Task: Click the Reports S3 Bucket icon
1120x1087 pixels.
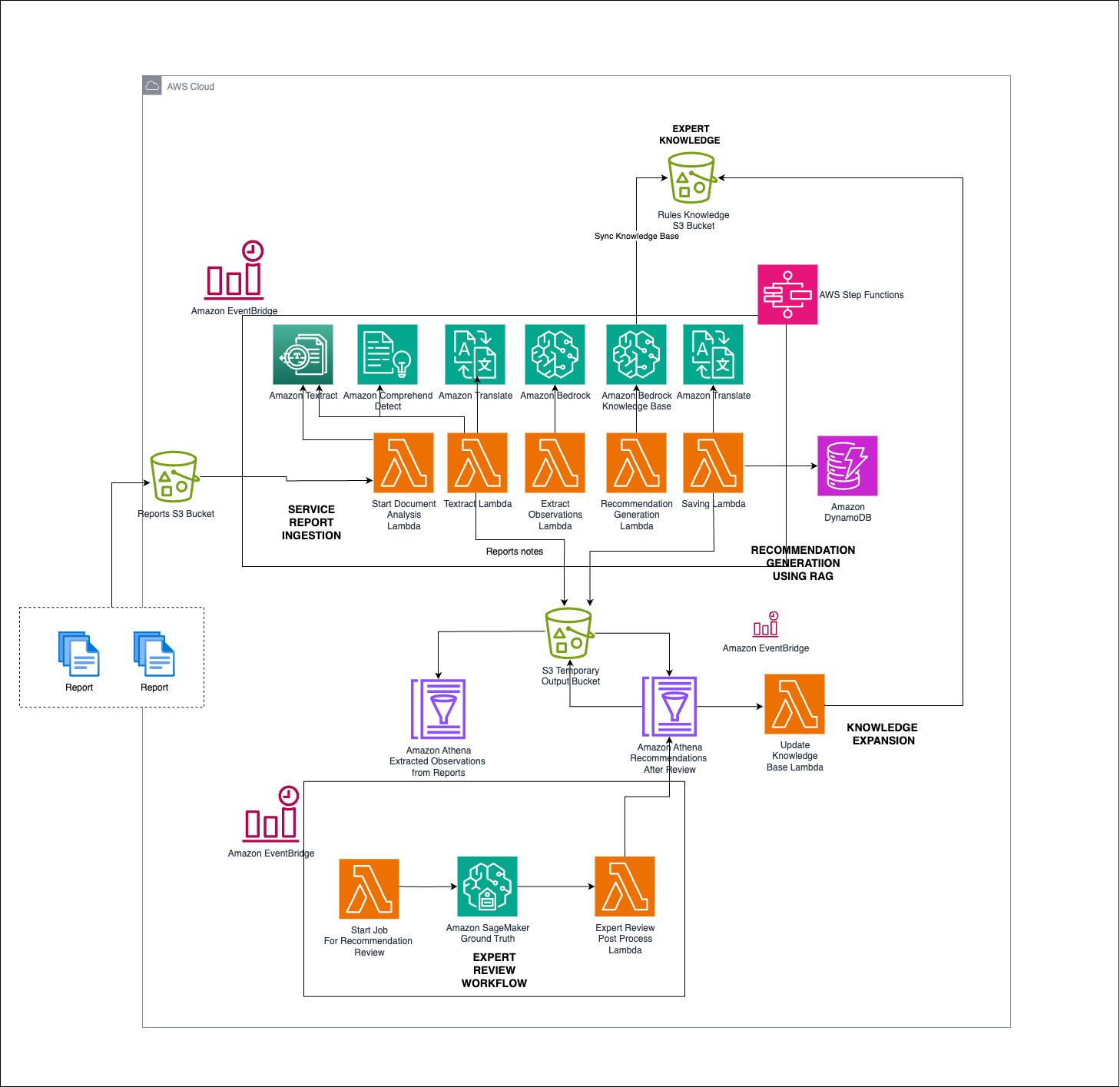Action: [x=173, y=476]
